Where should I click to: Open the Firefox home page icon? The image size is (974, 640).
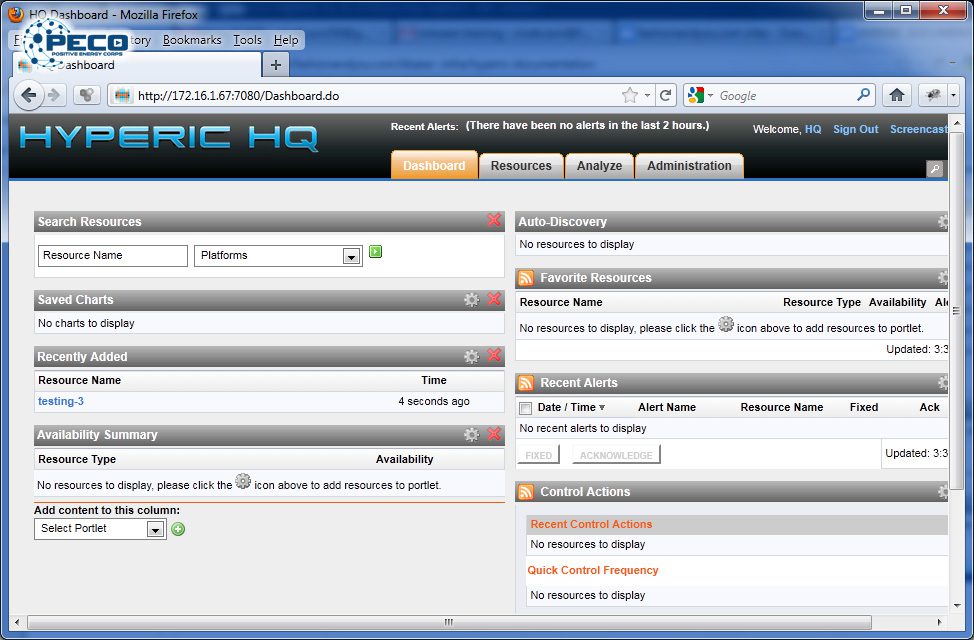[896, 95]
